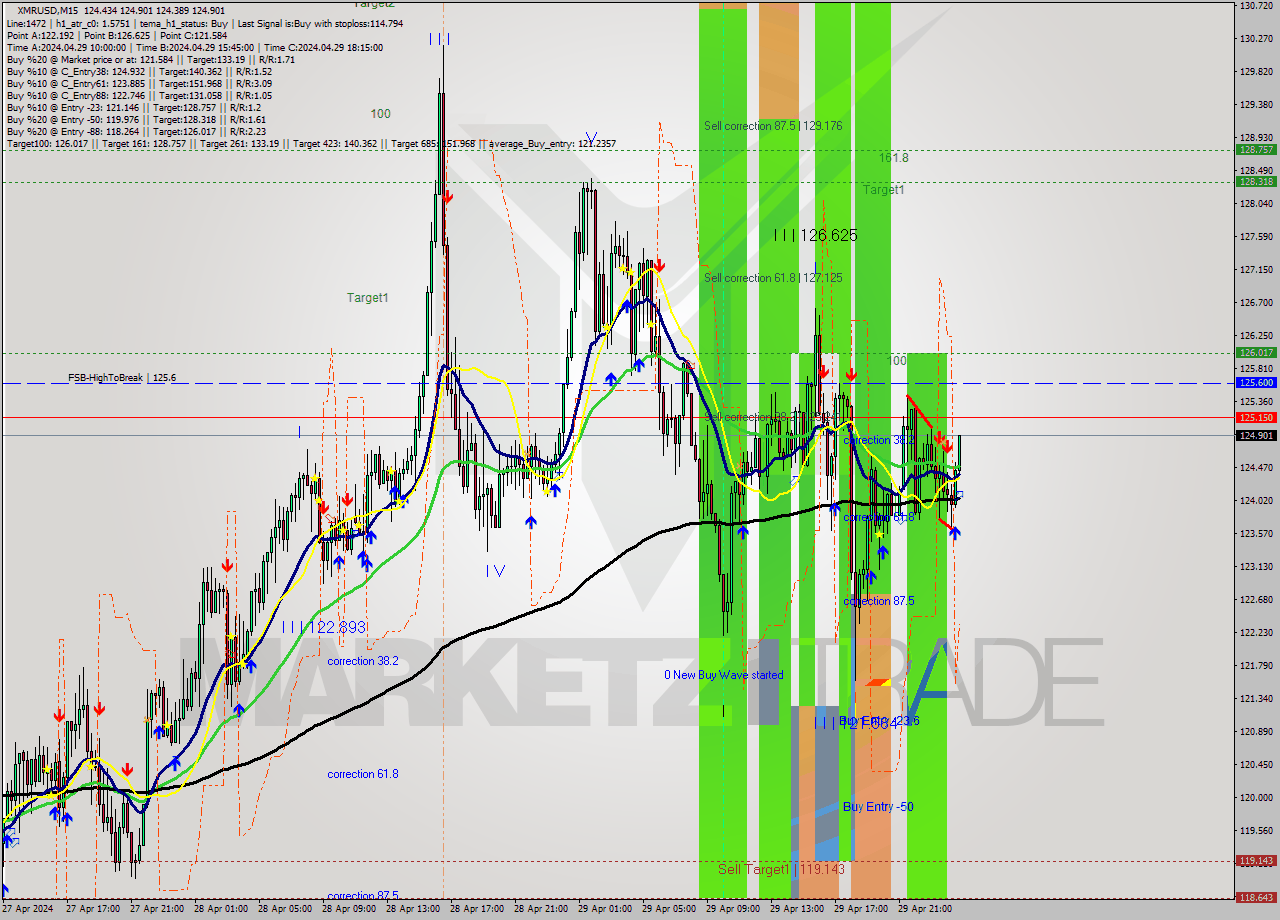Click the '0 New Buy Wave started' label
The width and height of the screenshot is (1280, 920).
pyautogui.click(x=724, y=675)
